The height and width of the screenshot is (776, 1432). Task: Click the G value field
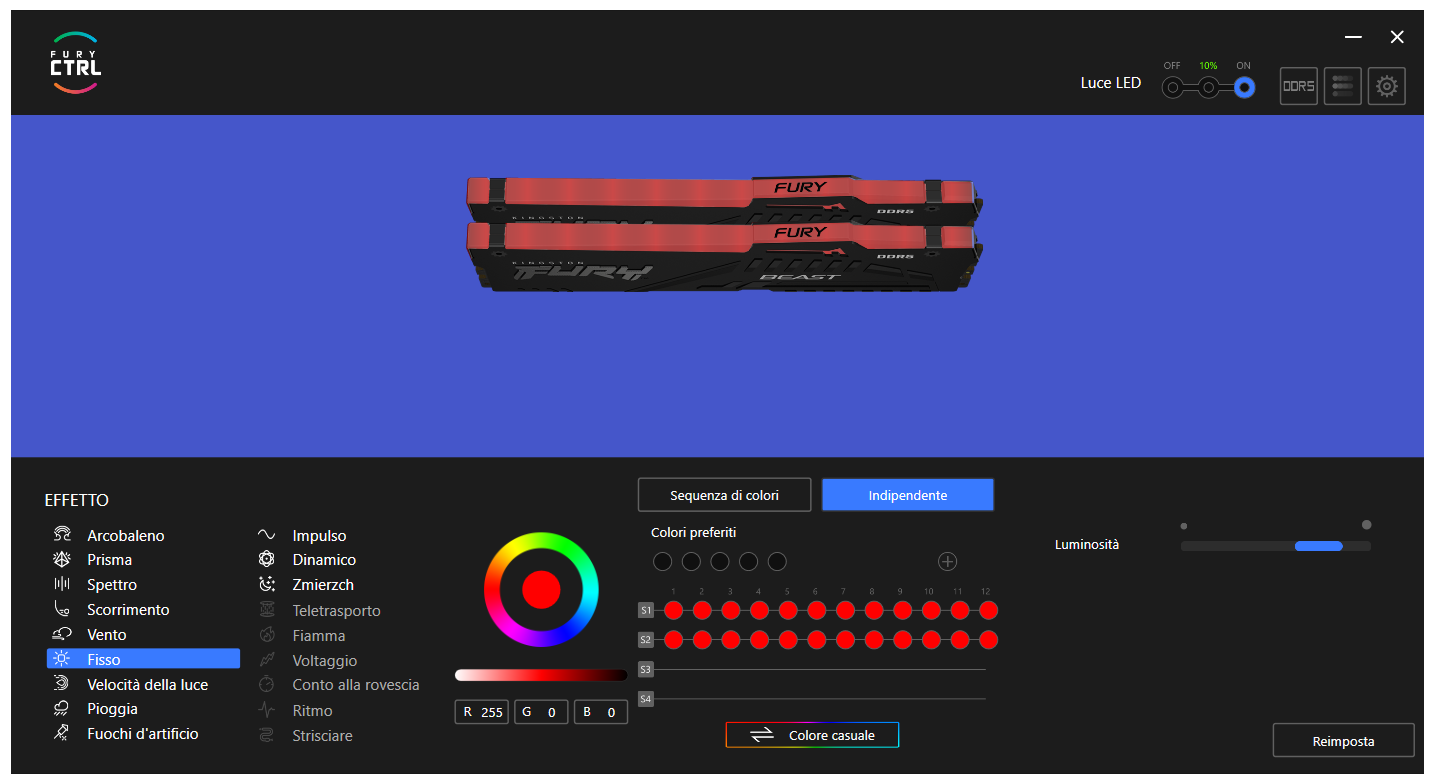coord(541,712)
